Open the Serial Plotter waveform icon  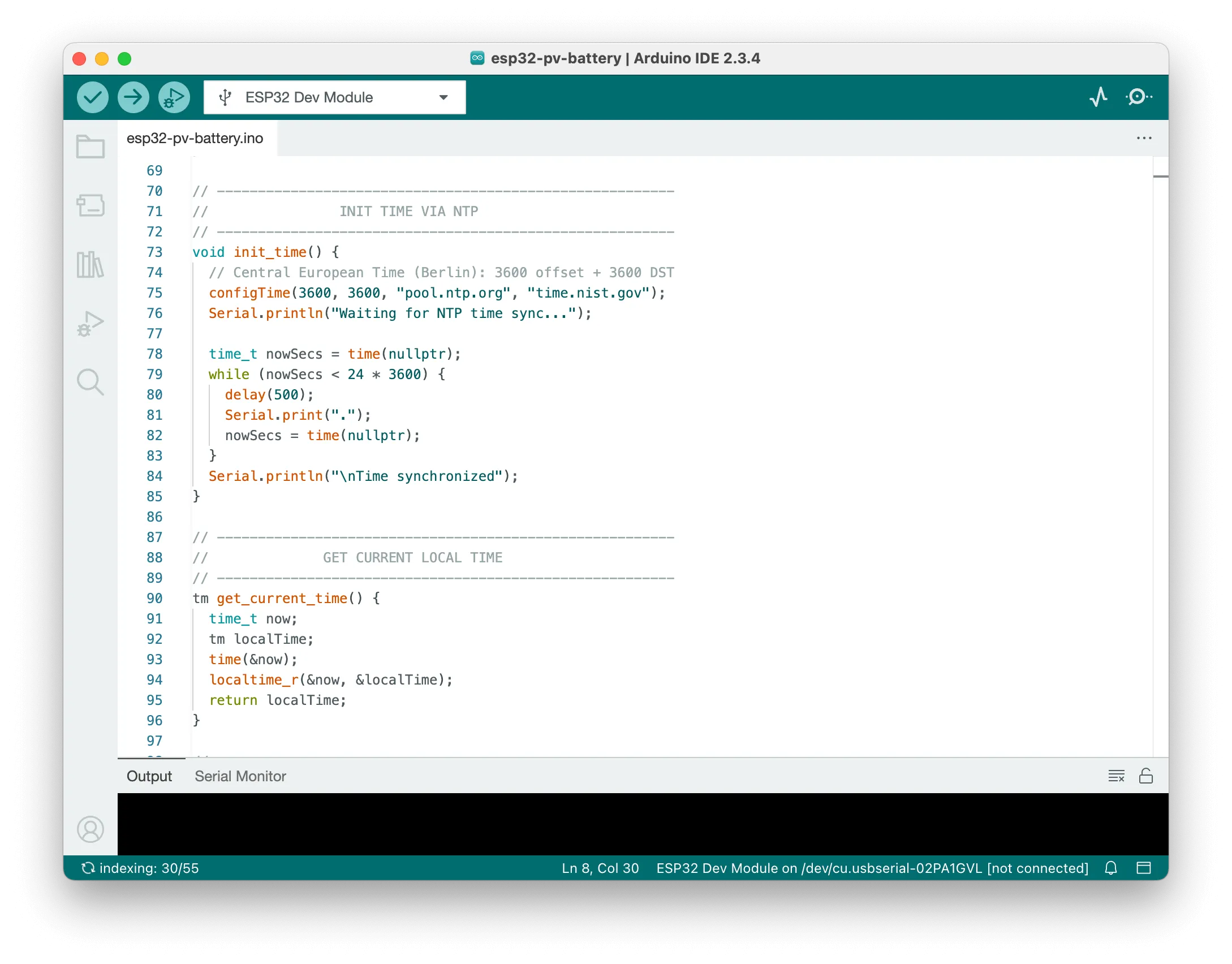coord(1099,97)
